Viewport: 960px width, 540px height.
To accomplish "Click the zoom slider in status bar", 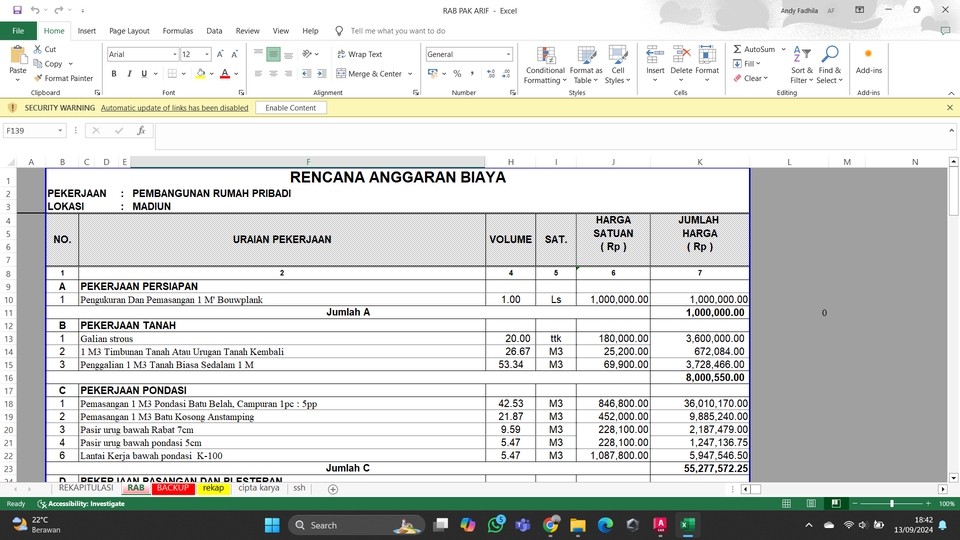I will (891, 503).
